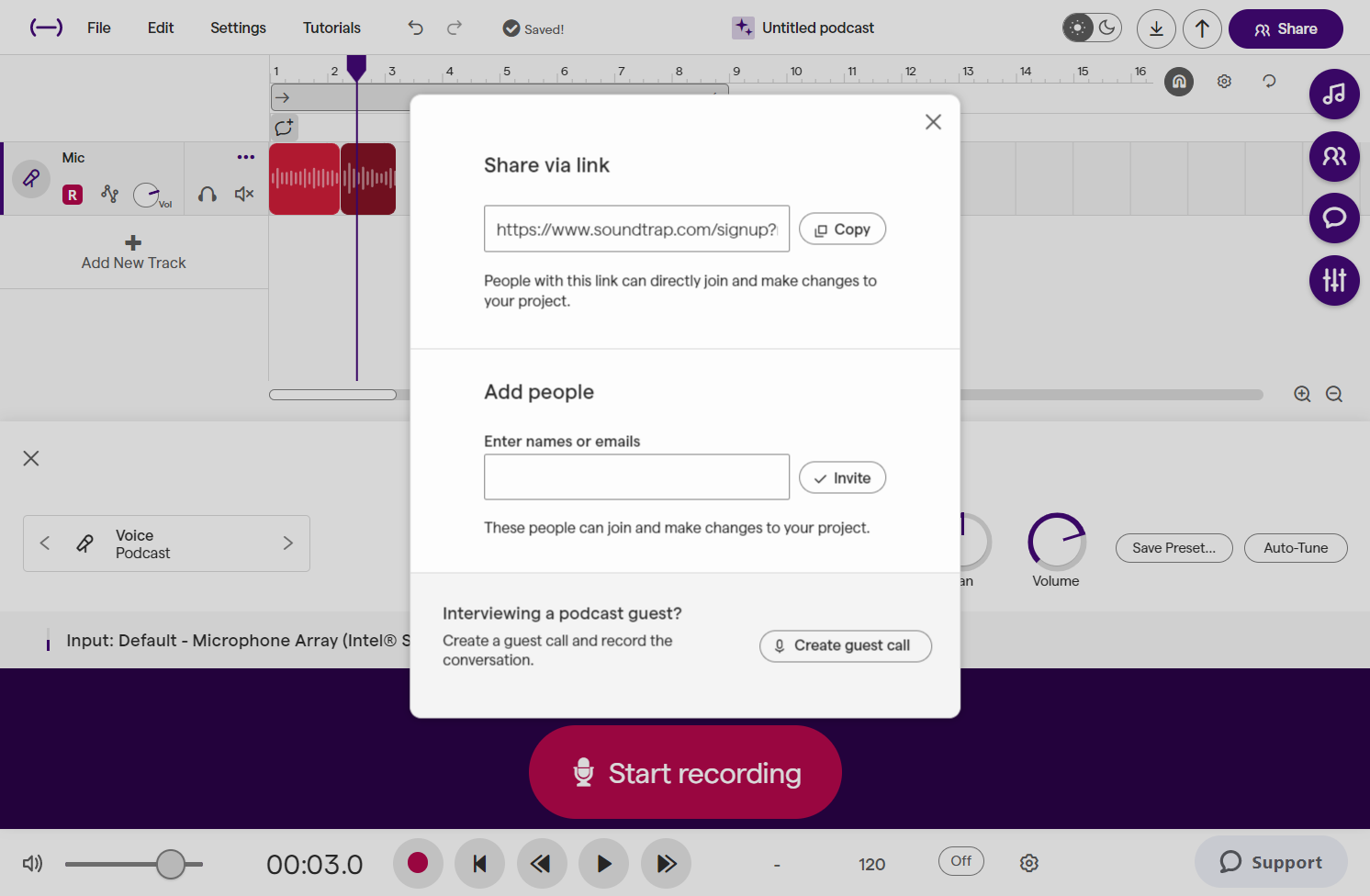Open Auto-Tune settings

[x=1296, y=548]
